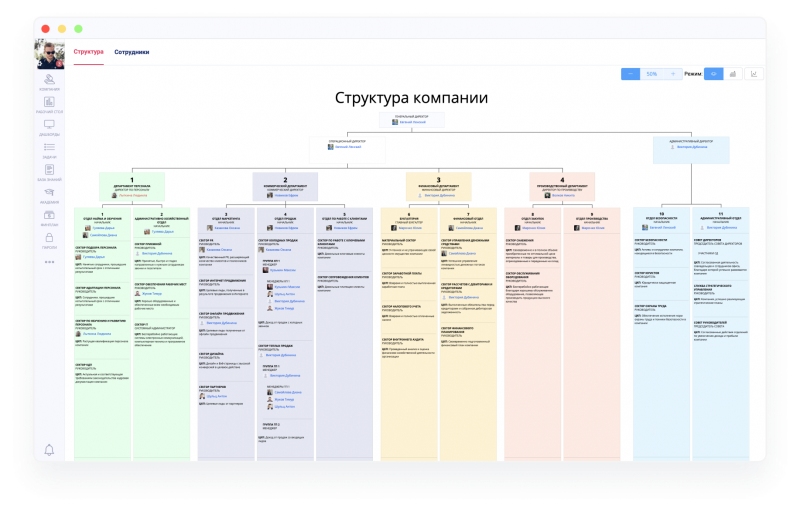The height and width of the screenshot is (512, 800).
Task: Select the Структура tab
Action: (88, 51)
